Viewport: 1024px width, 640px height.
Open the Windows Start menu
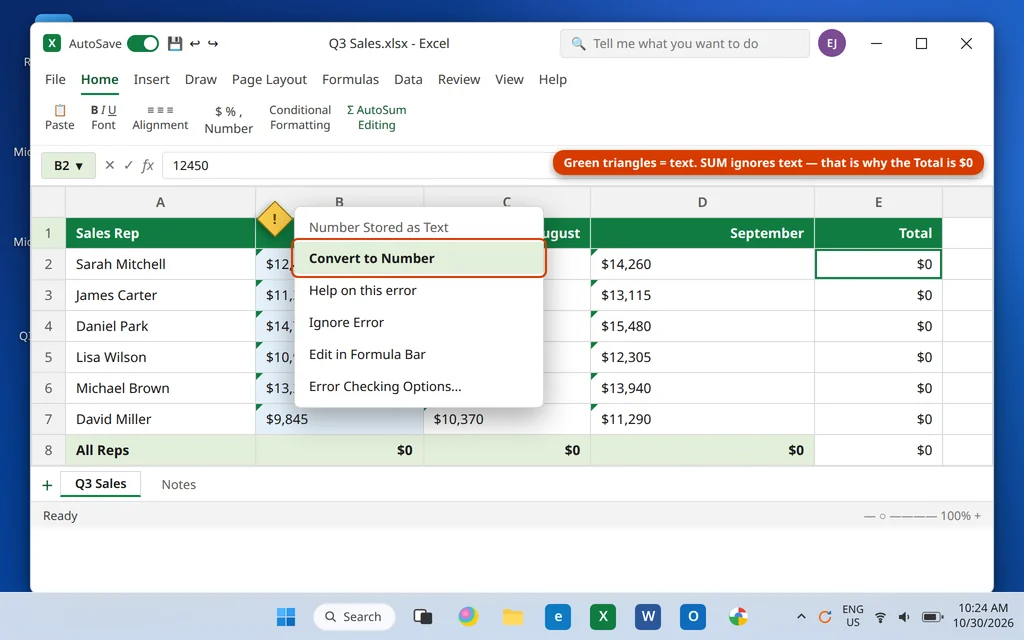[x=285, y=616]
